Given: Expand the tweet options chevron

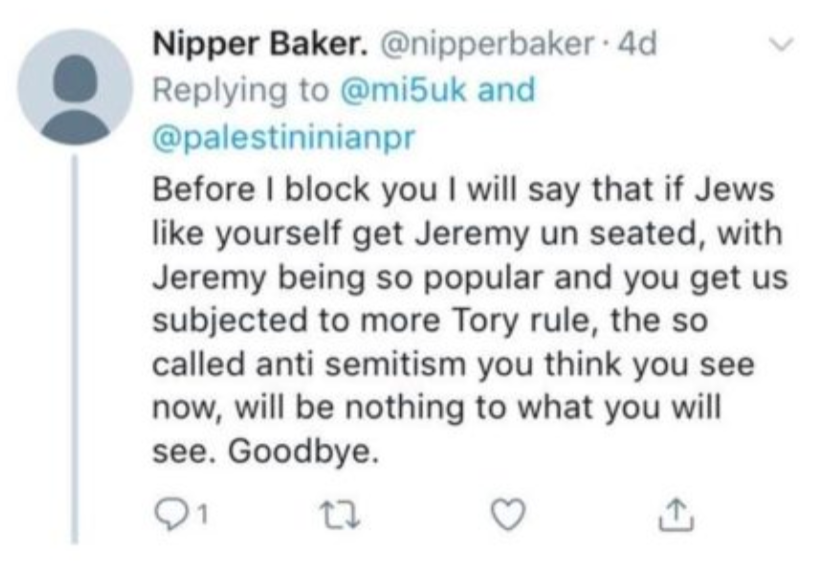Looking at the screenshot, I should (x=782, y=45).
